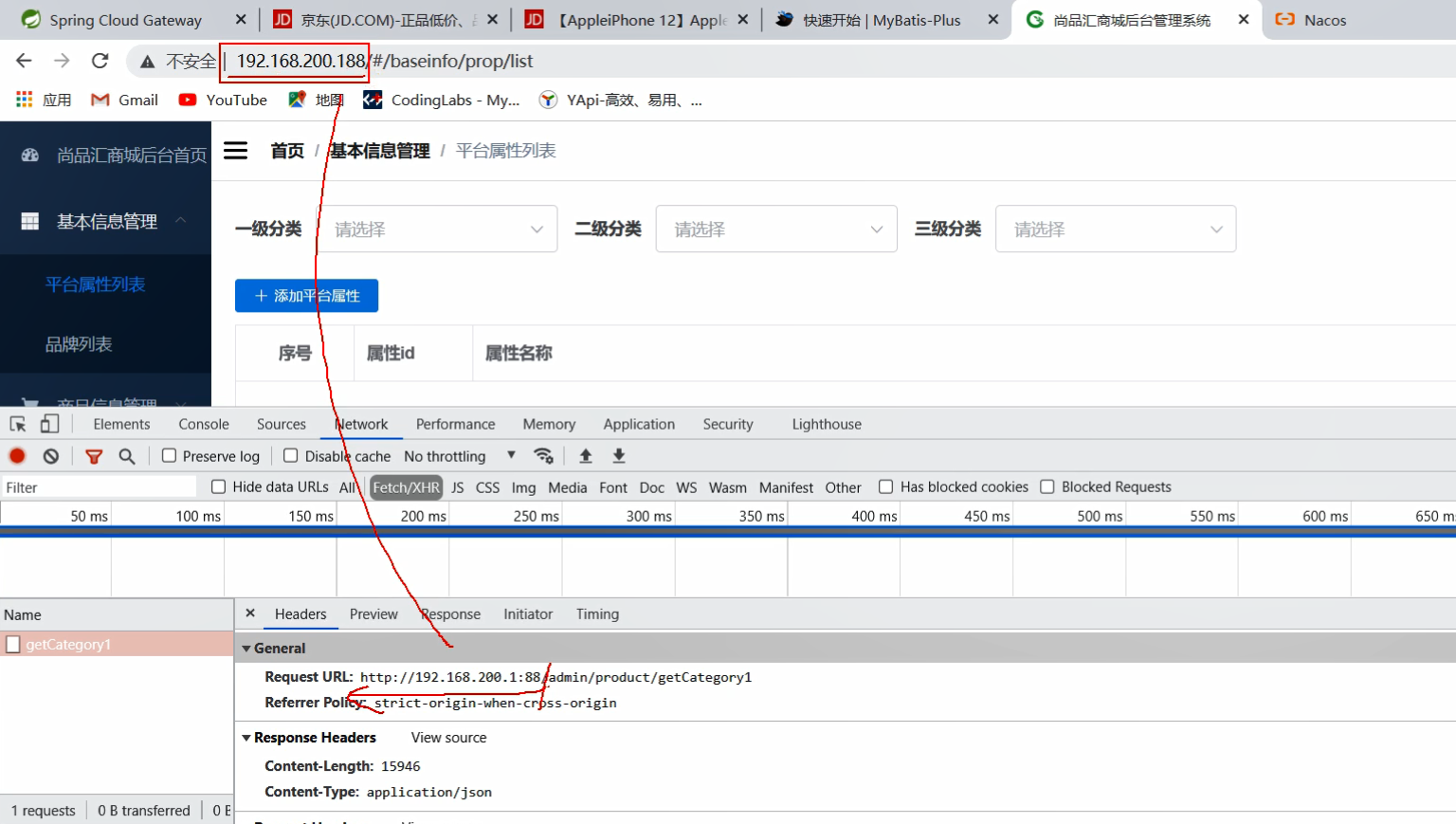Check Has blocked cookies checkbox
Screen dimensions: 1456x824
[885, 486]
